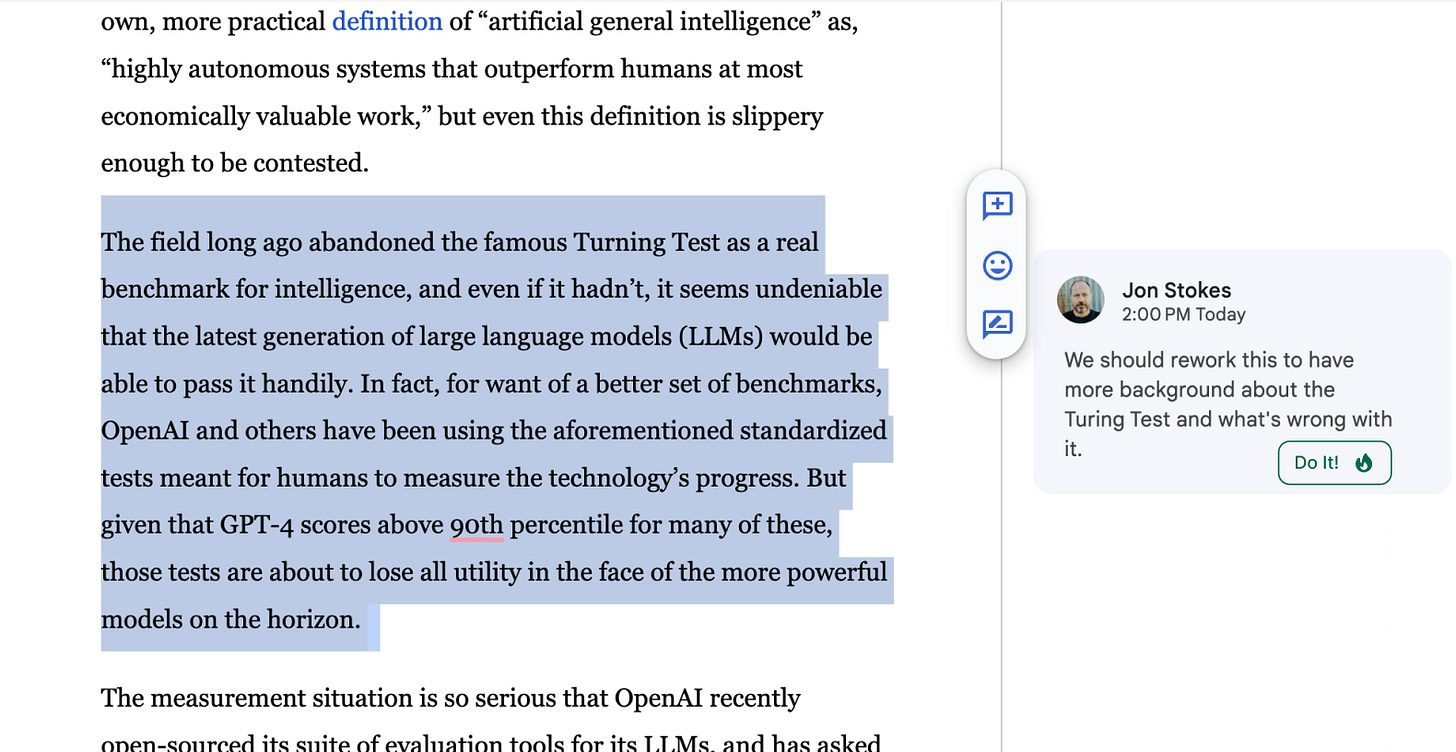Click the commenter name Jon Stokes

(x=1176, y=290)
